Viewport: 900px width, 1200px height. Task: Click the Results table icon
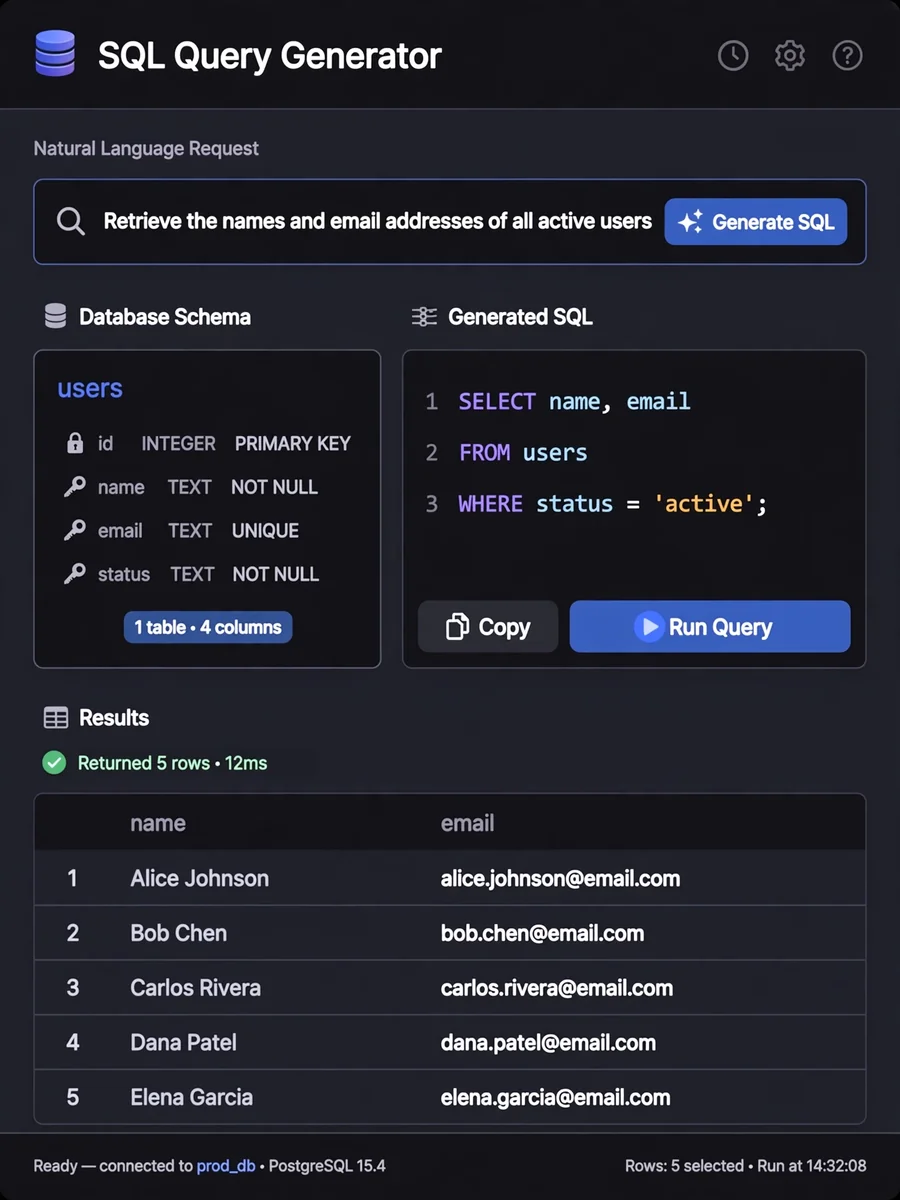pos(56,718)
